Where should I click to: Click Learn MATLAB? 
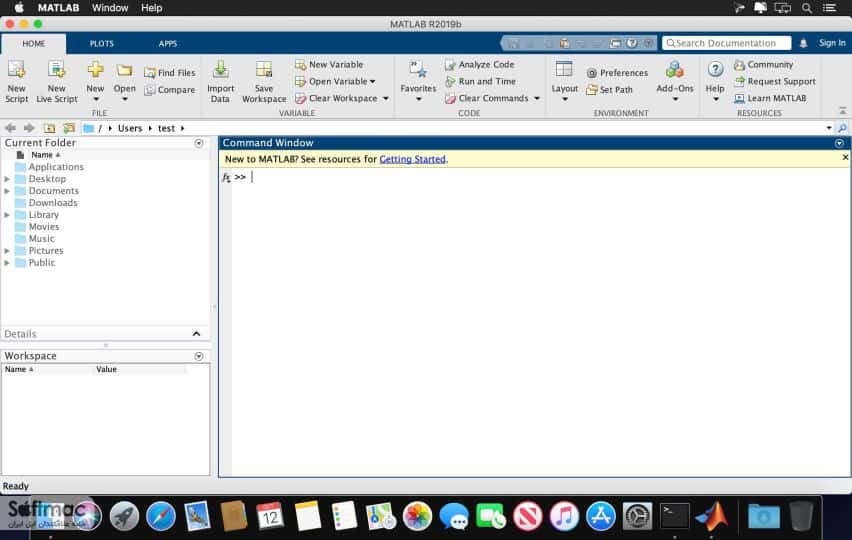[x=770, y=98]
